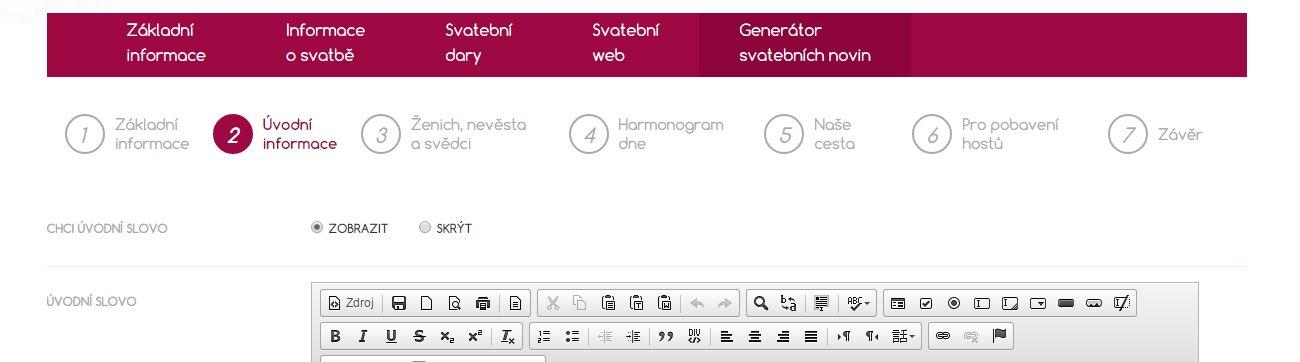The width and height of the screenshot is (1300, 362).
Task: Select the ZOBRAZIT radio option
Action: [x=317, y=228]
